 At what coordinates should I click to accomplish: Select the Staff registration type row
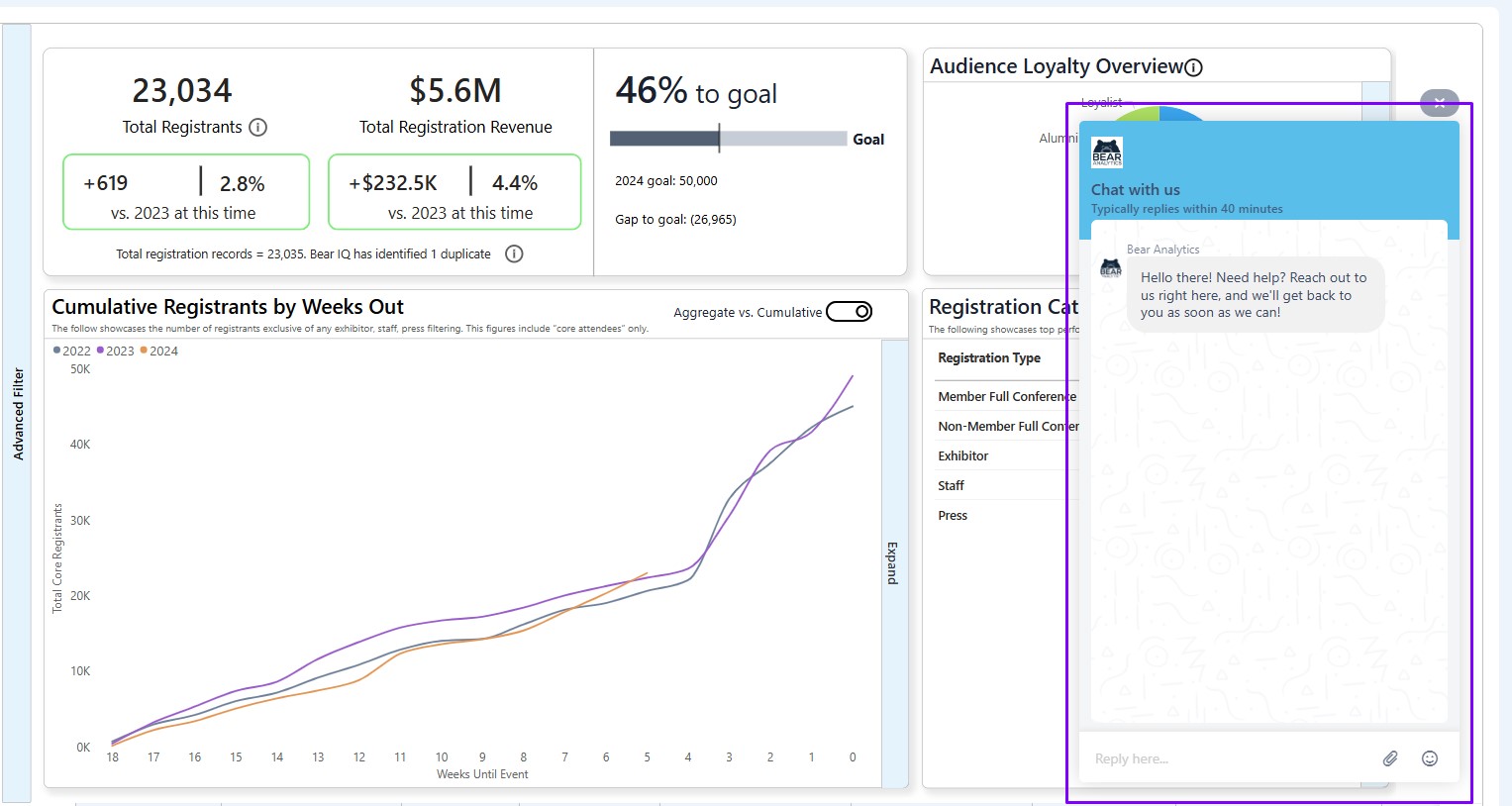[952, 485]
